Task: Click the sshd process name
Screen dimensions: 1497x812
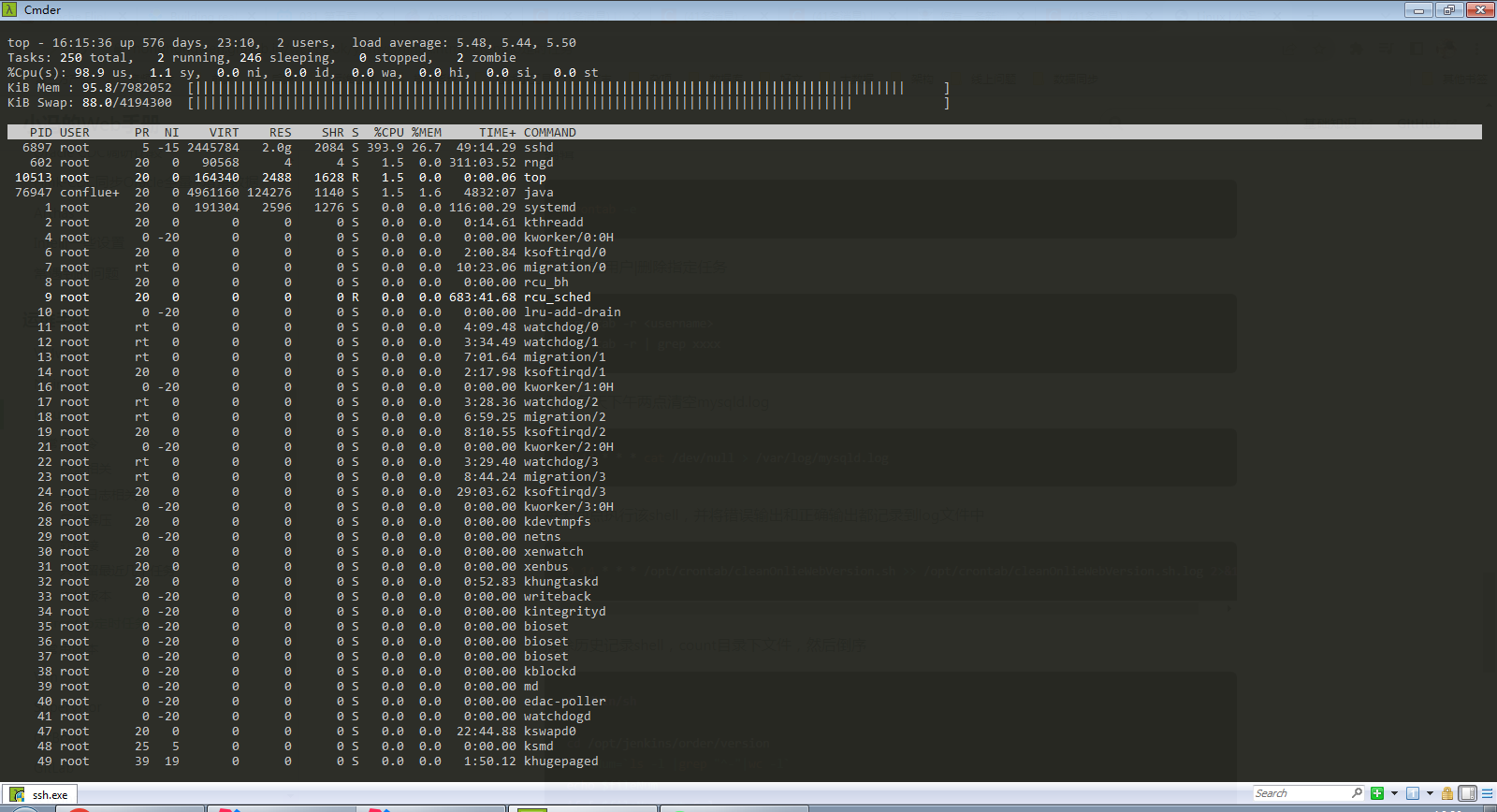Action: [x=539, y=148]
